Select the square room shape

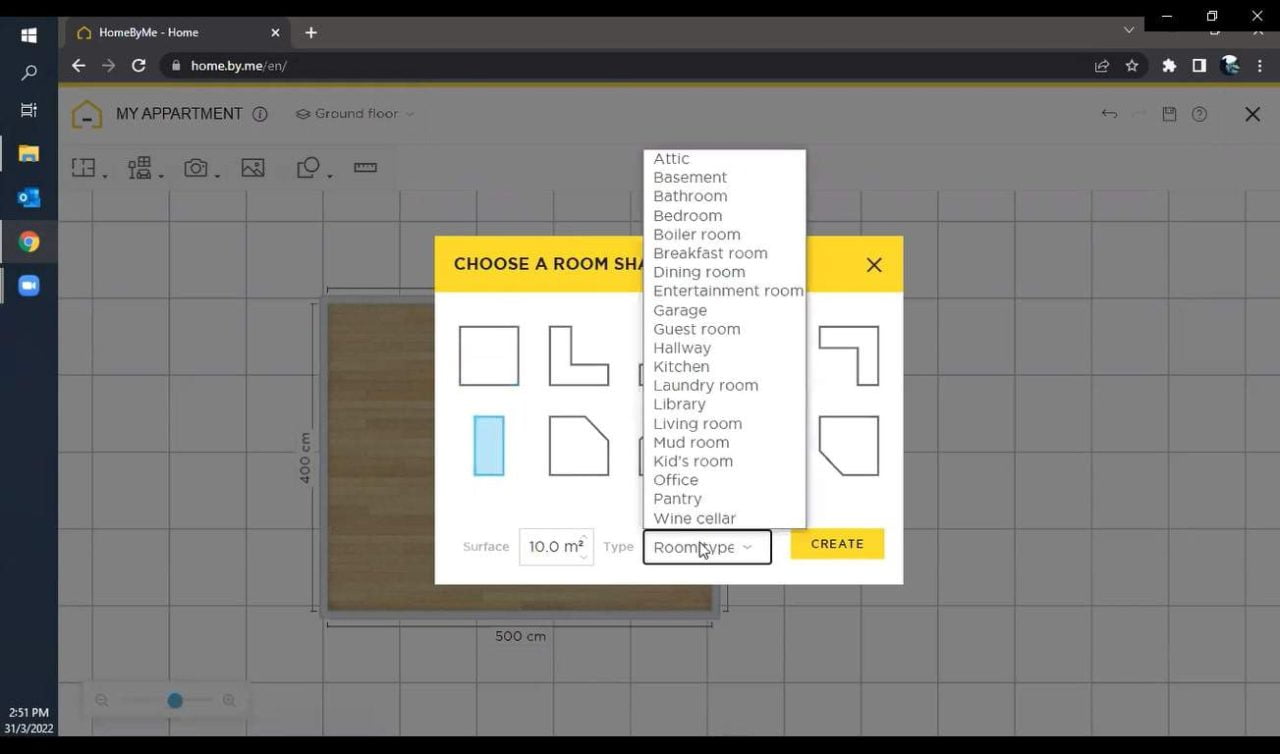tap(488, 355)
